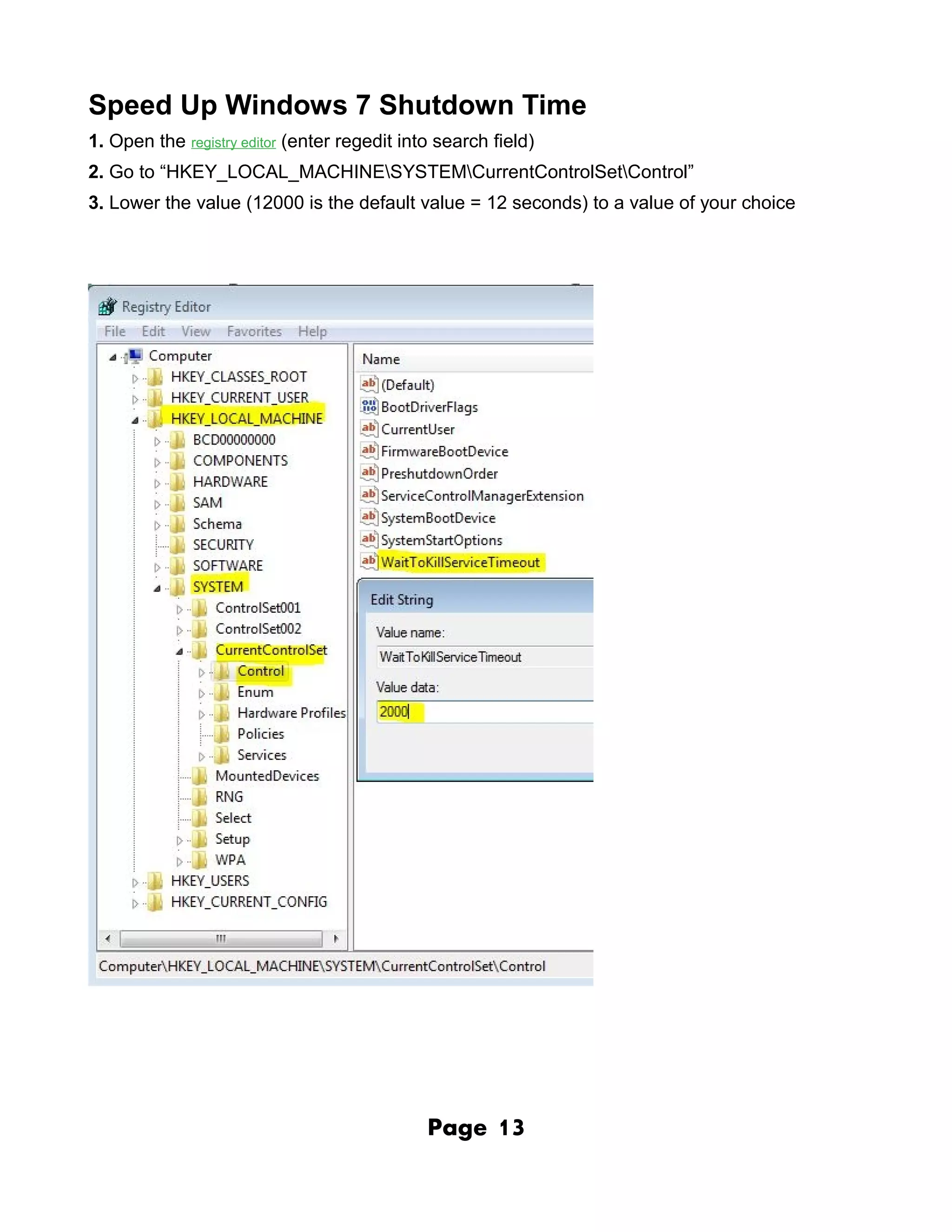
Task: Click the Setup folder icon
Action: pos(199,839)
